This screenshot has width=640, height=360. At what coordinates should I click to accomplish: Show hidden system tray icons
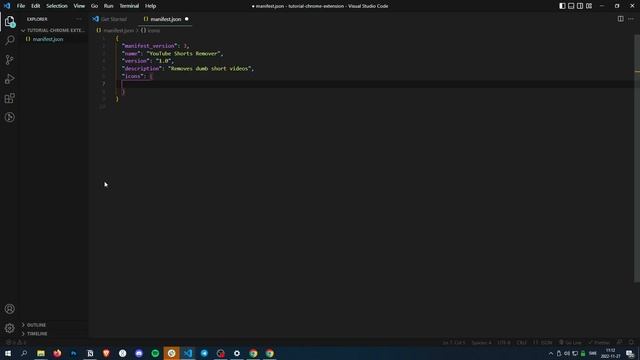(x=551, y=353)
